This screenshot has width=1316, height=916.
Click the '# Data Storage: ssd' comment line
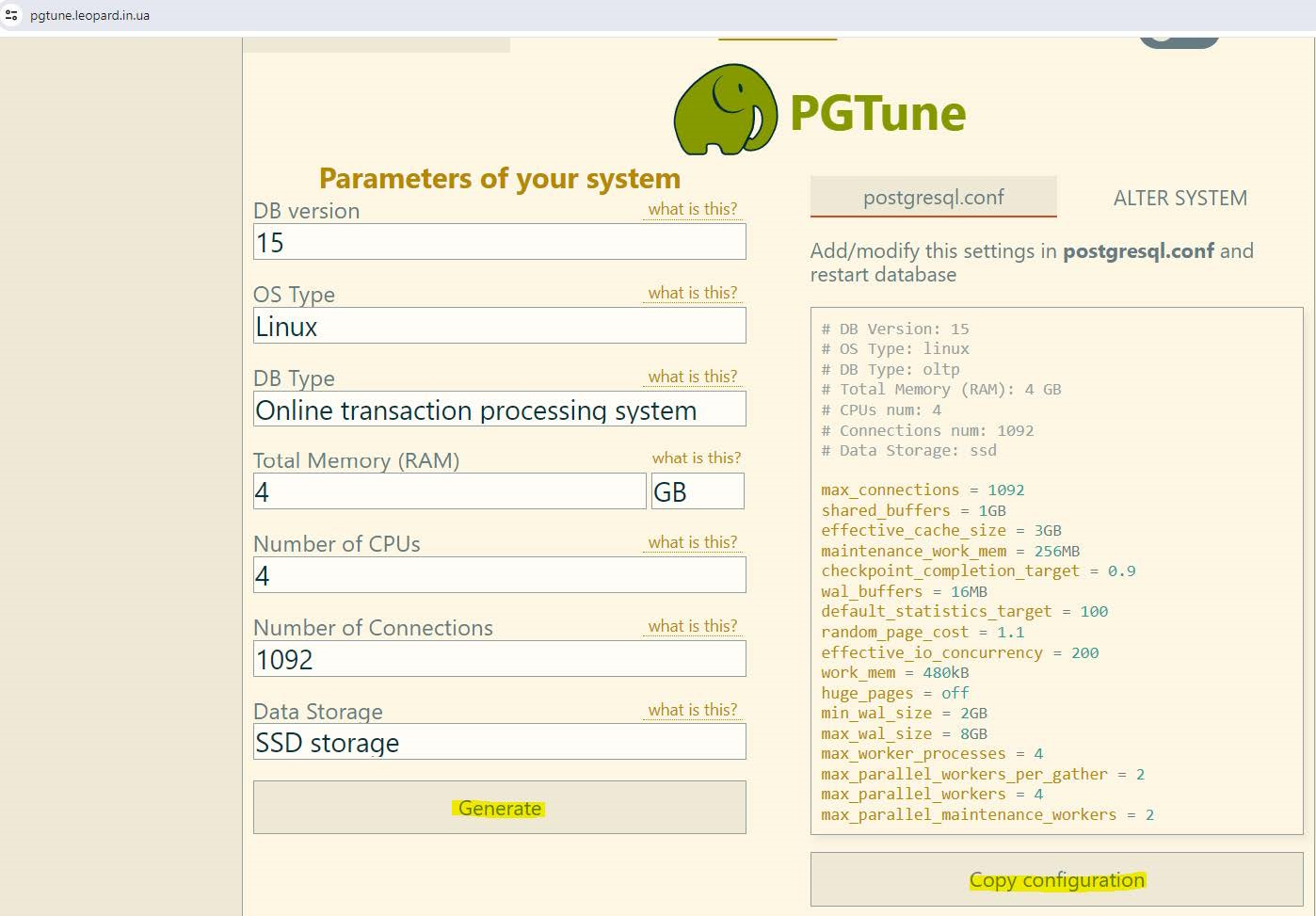[x=908, y=450]
